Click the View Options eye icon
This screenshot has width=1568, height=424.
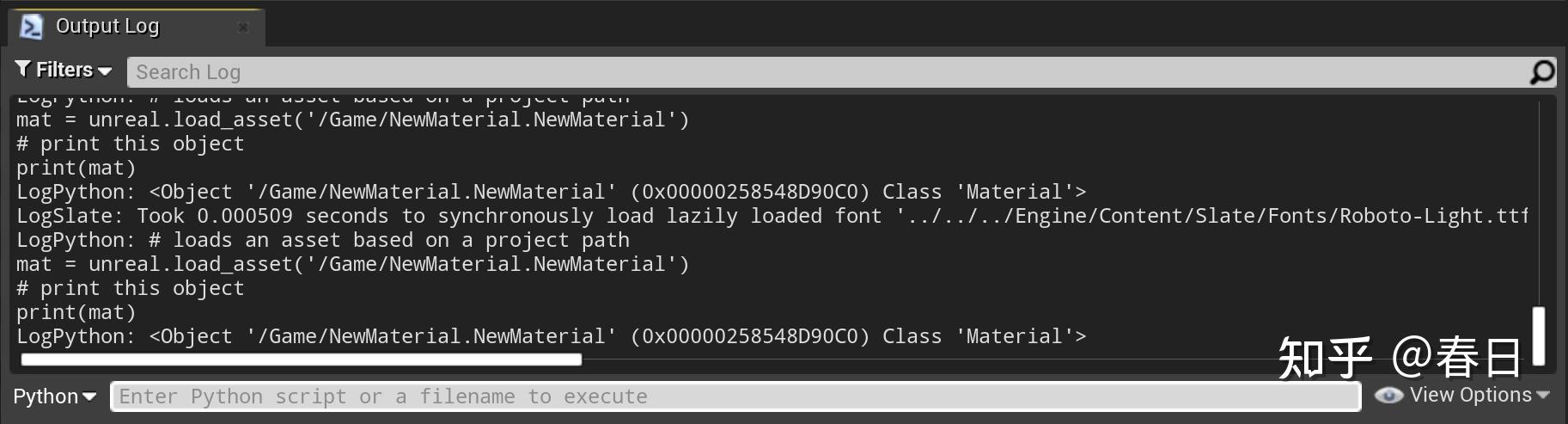(1388, 395)
